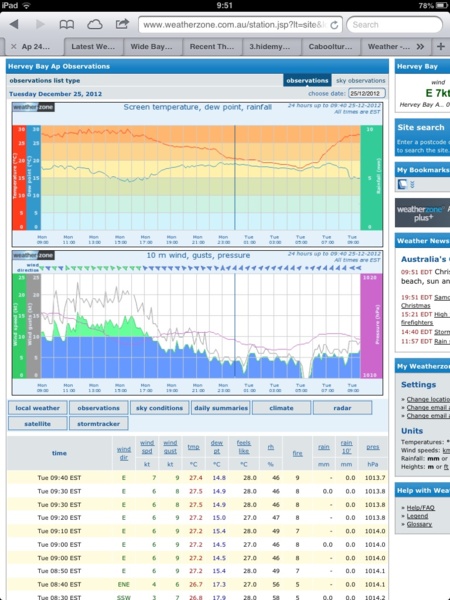
Task: Sort by wind gust column header
Action: [x=170, y=447]
